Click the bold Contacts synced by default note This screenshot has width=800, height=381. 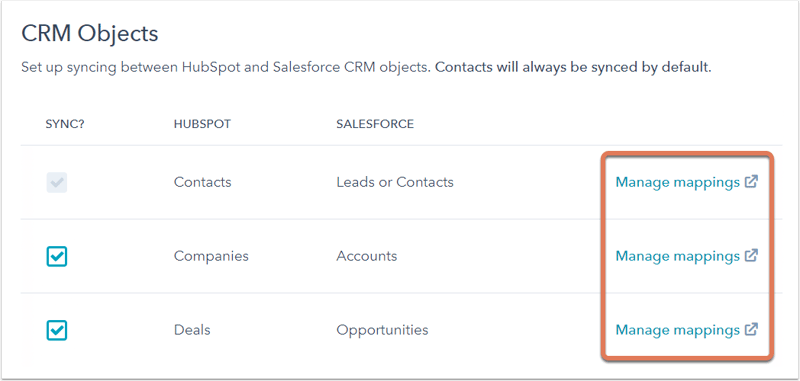point(573,67)
